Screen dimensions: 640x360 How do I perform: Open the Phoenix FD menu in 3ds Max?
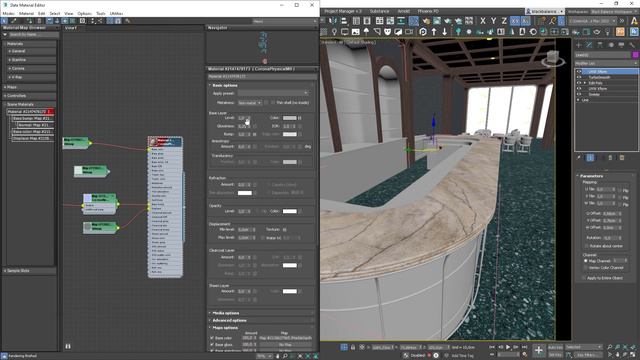[x=428, y=11]
